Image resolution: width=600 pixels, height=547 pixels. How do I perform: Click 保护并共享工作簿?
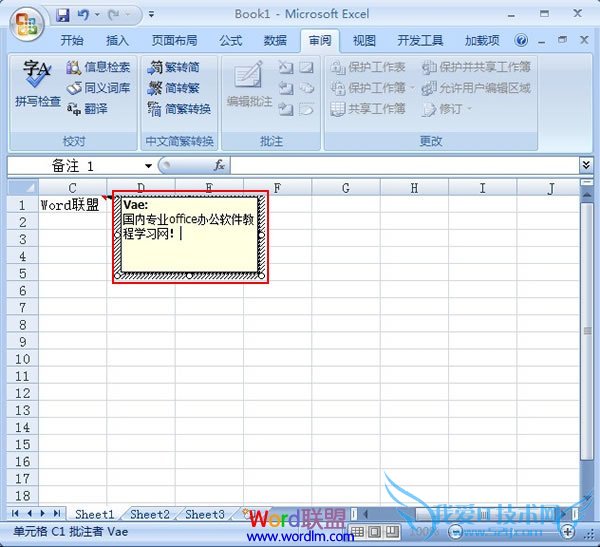point(476,67)
